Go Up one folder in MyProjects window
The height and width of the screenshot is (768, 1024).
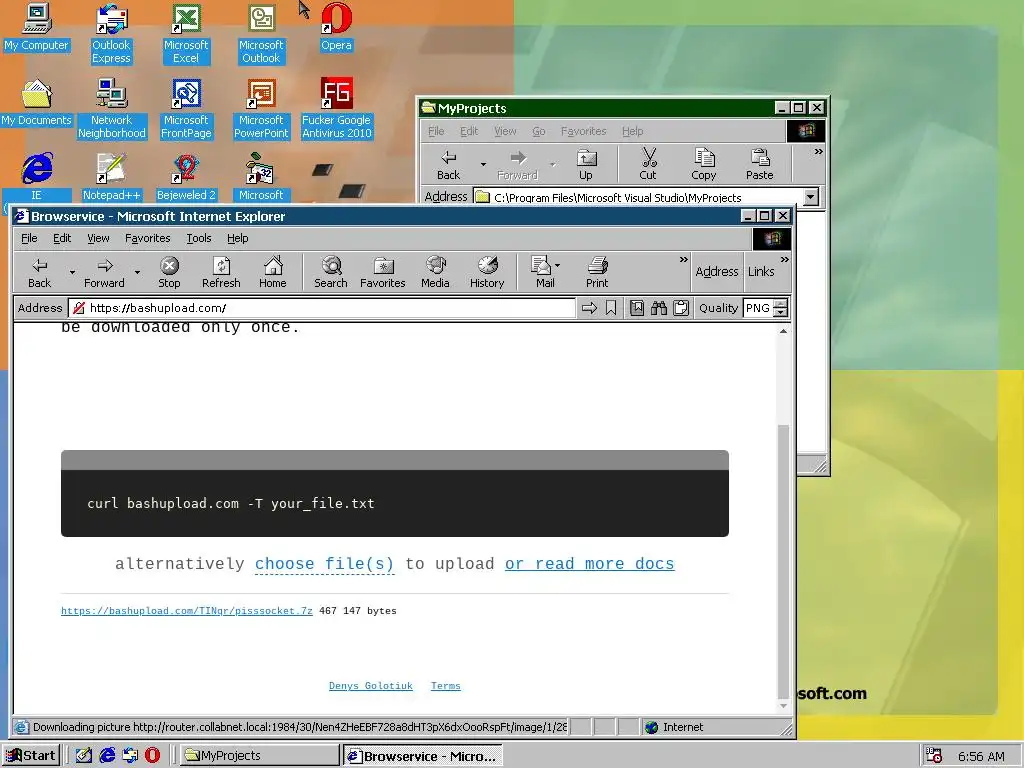click(586, 165)
